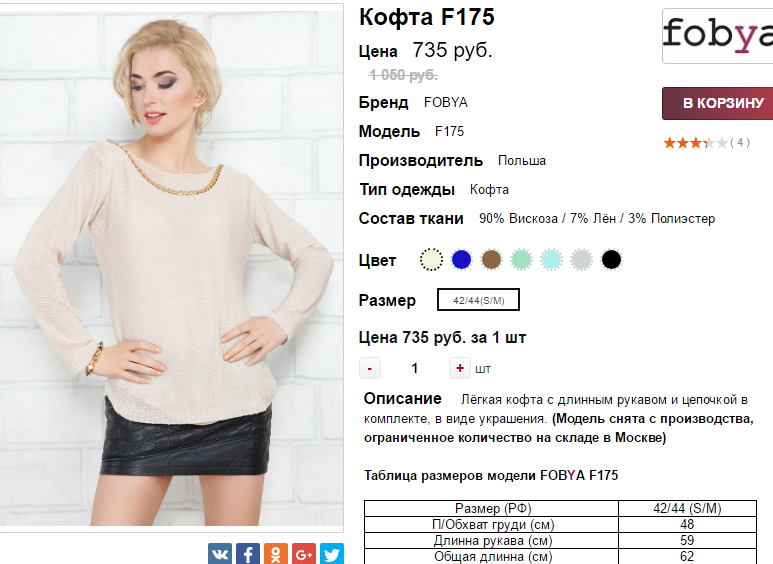Add item with В КОРЗИНУ button
The height and width of the screenshot is (564, 773).
(x=718, y=103)
